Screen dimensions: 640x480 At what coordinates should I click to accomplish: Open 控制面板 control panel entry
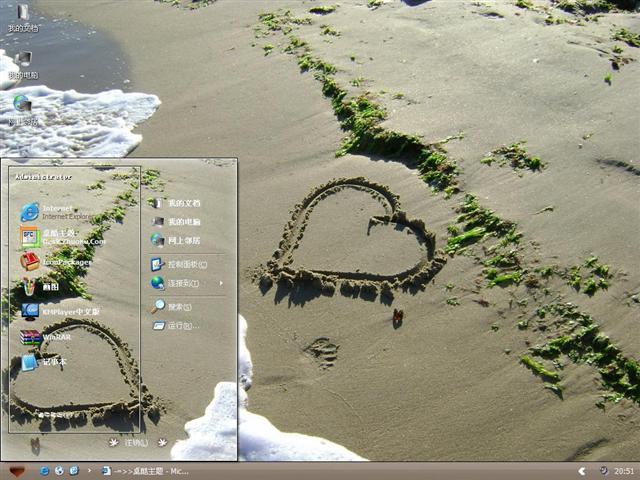click(x=179, y=264)
